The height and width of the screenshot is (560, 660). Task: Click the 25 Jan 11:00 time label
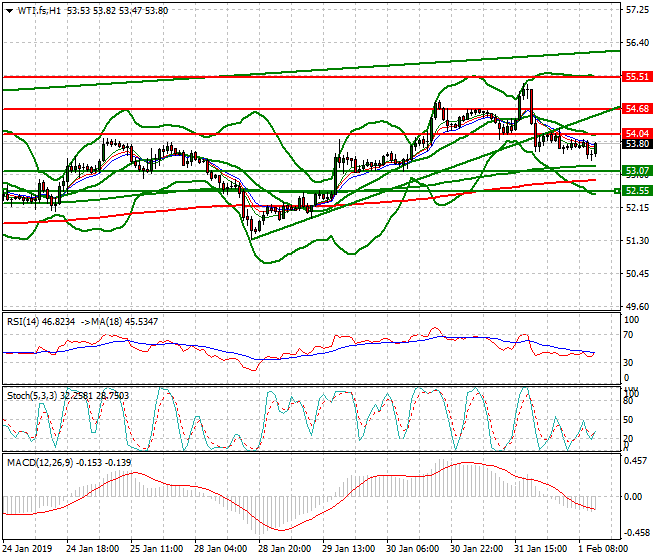tap(156, 549)
